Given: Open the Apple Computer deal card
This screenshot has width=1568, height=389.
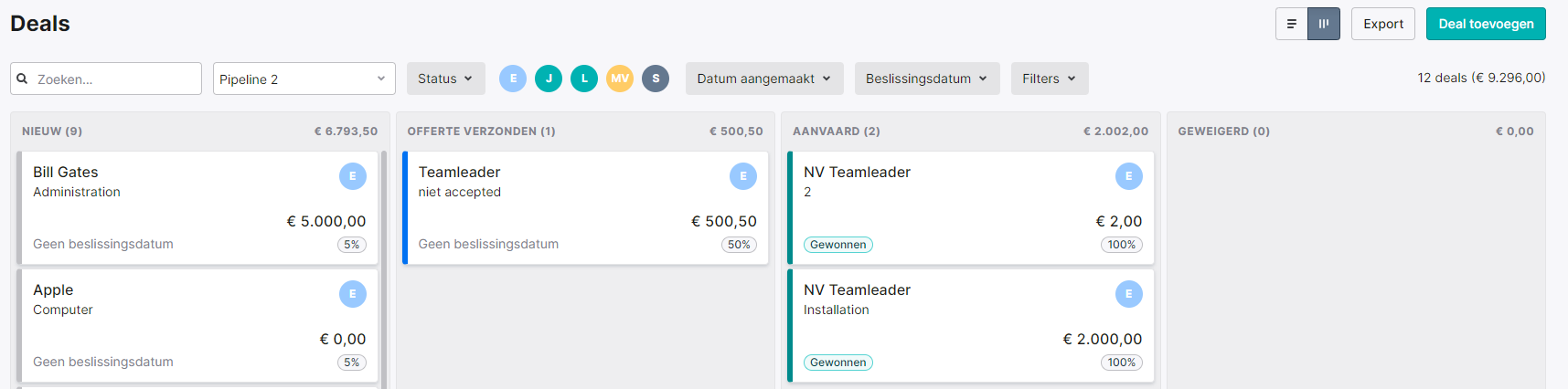Looking at the screenshot, I should [x=197, y=326].
